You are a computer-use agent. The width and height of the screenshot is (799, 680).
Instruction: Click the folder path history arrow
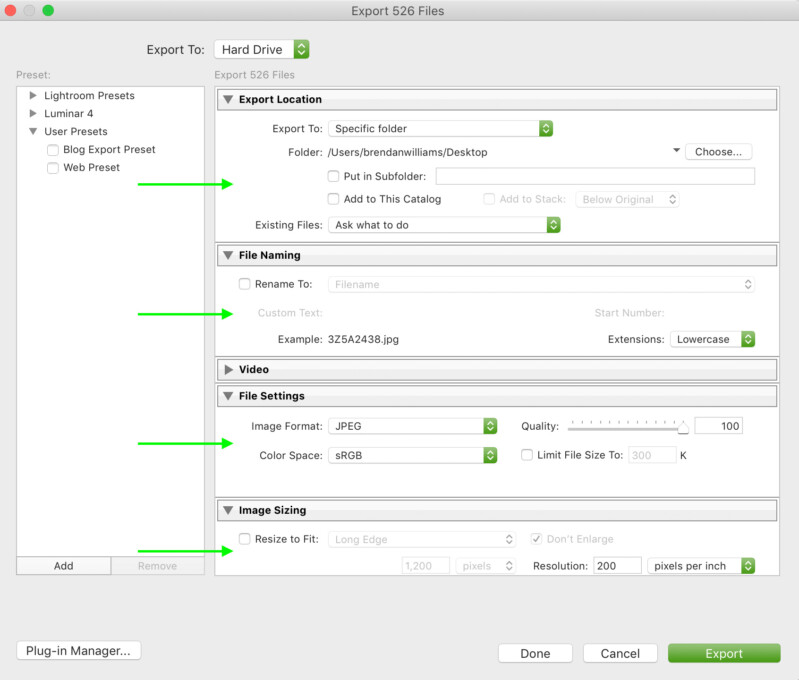click(678, 152)
